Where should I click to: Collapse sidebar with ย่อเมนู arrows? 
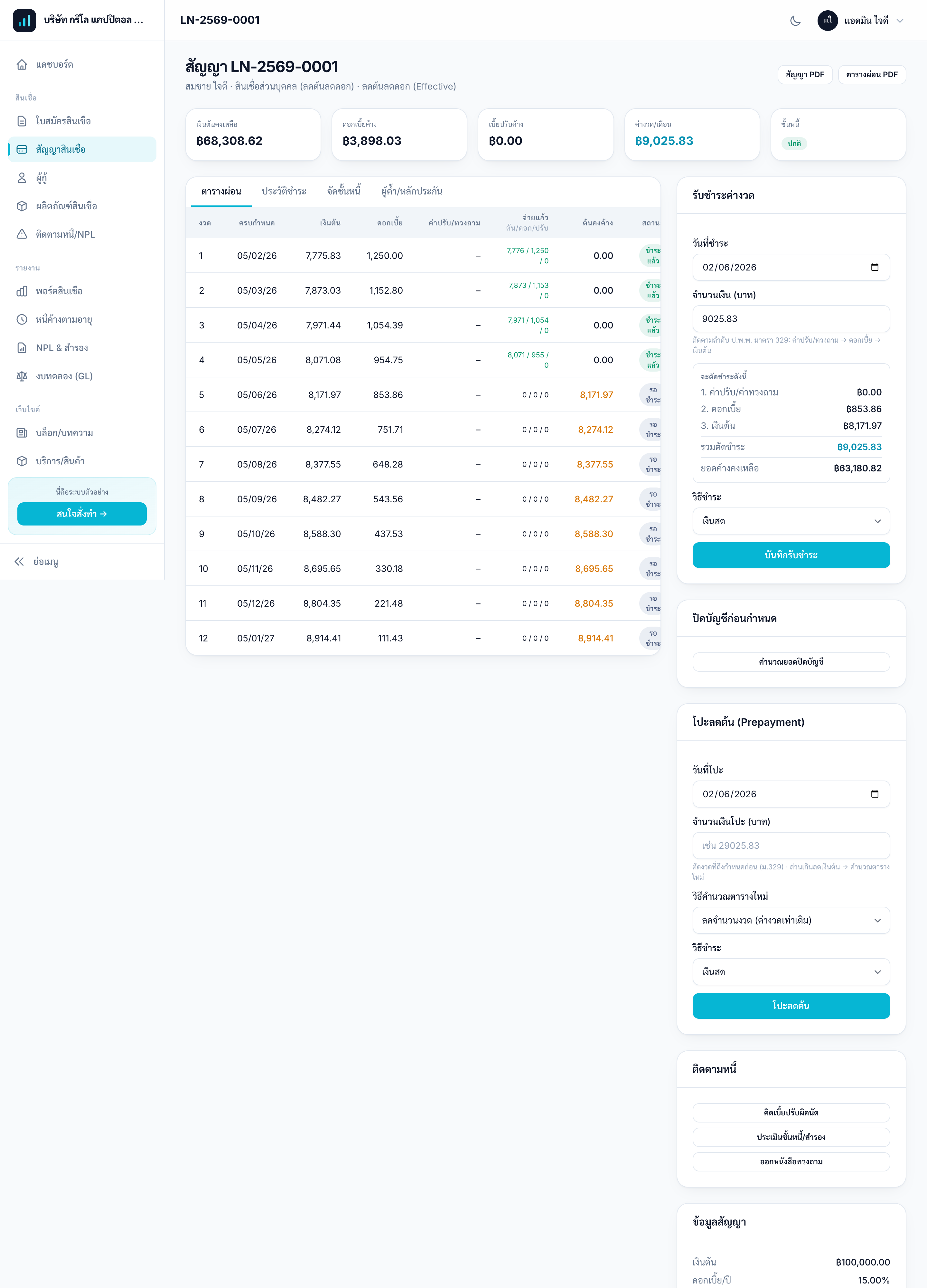pos(19,562)
